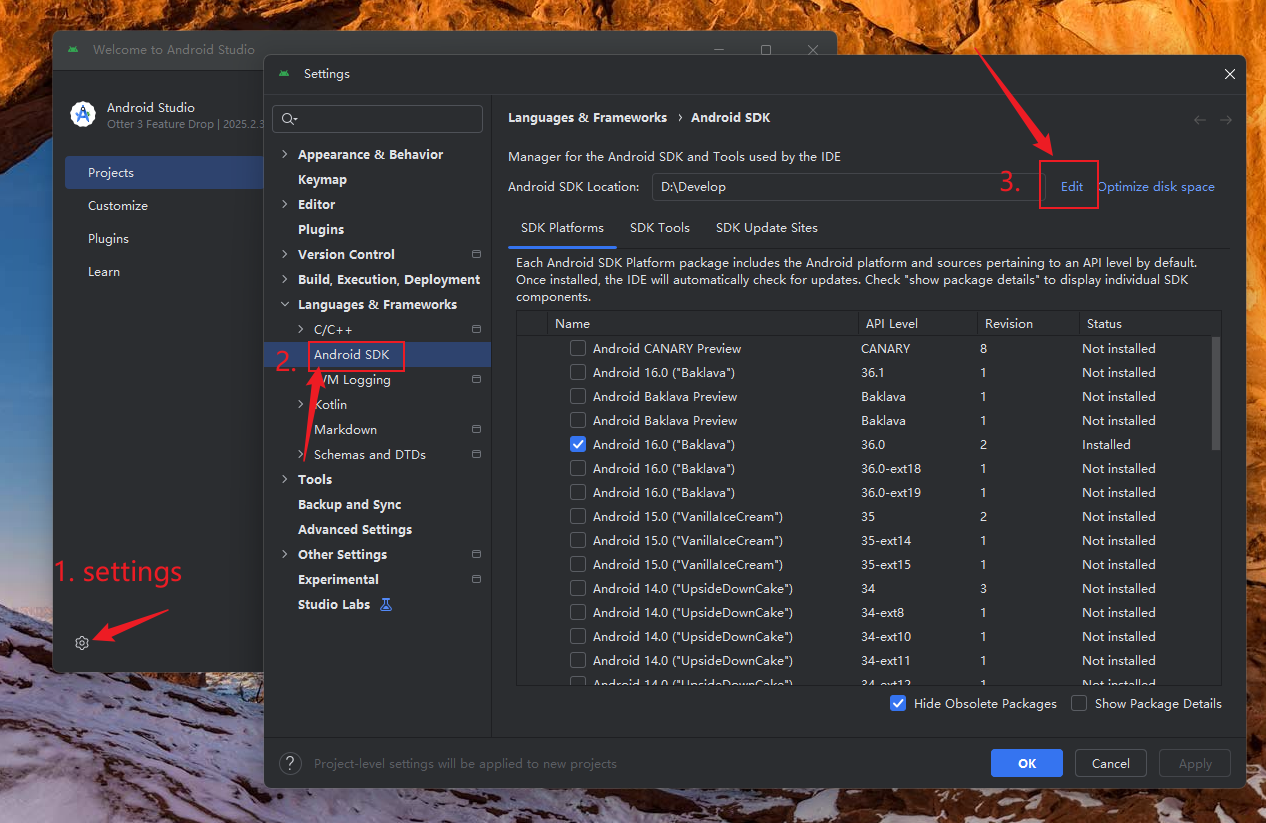Click the Apply button
The width and height of the screenshot is (1266, 823).
pos(1195,763)
